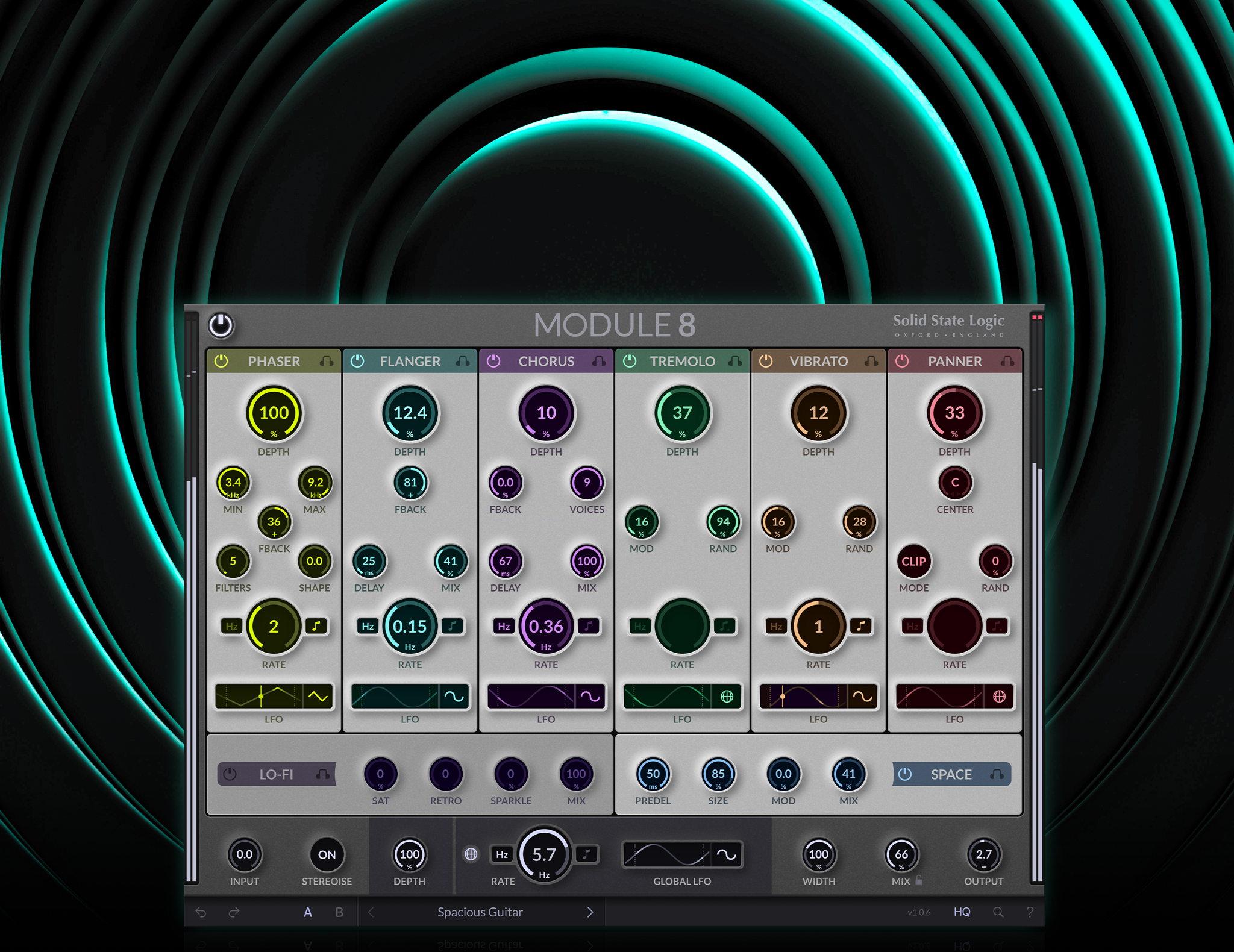Click the Global LFO waveform display

[x=669, y=854]
